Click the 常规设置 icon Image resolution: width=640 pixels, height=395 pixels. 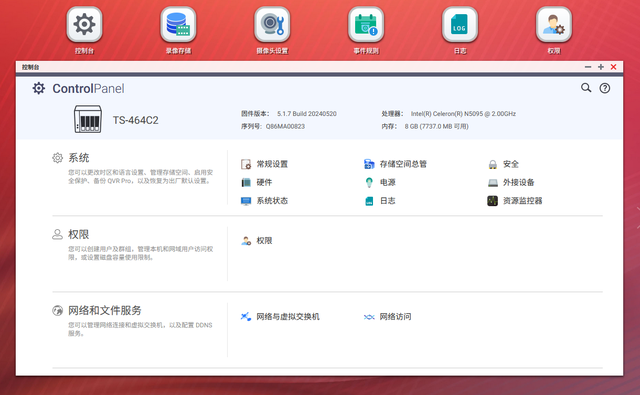click(246, 164)
